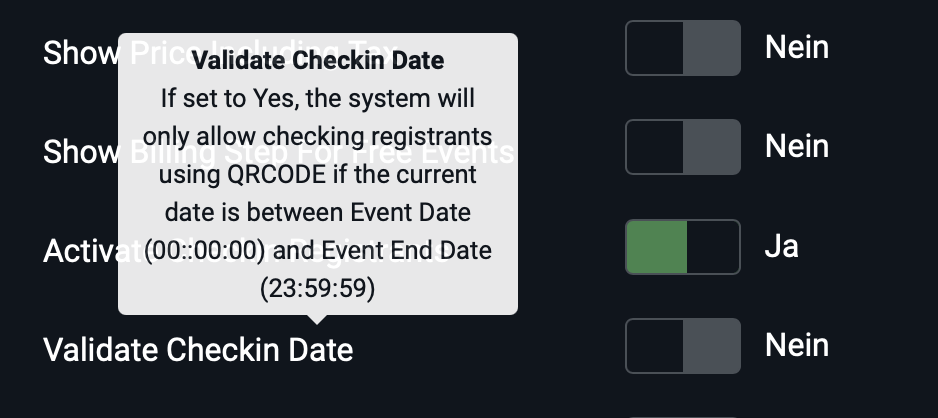Click the tooltip text mentioning QRCODE

pos(318,175)
